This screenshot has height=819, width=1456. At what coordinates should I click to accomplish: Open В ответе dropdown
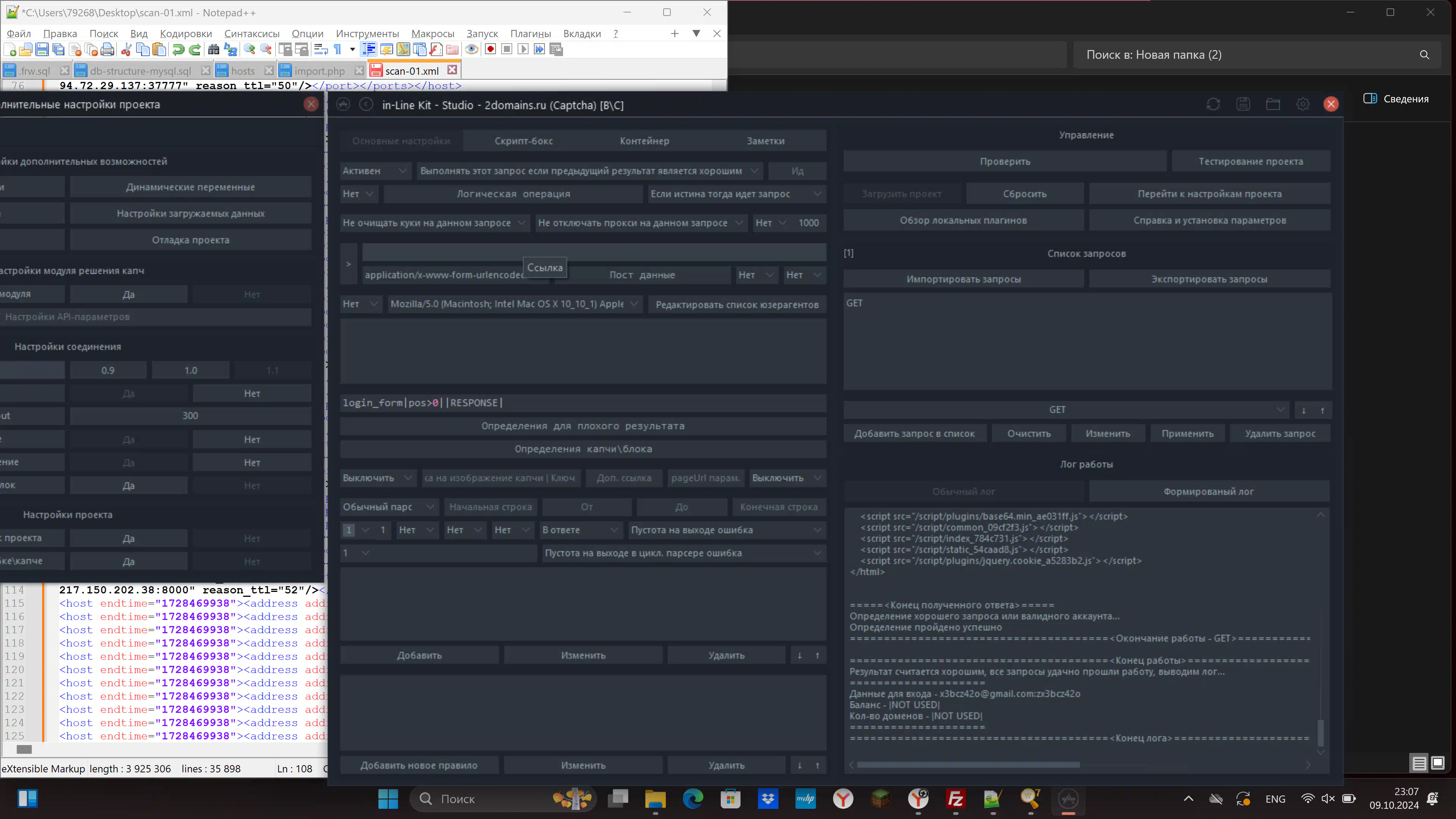click(x=581, y=530)
